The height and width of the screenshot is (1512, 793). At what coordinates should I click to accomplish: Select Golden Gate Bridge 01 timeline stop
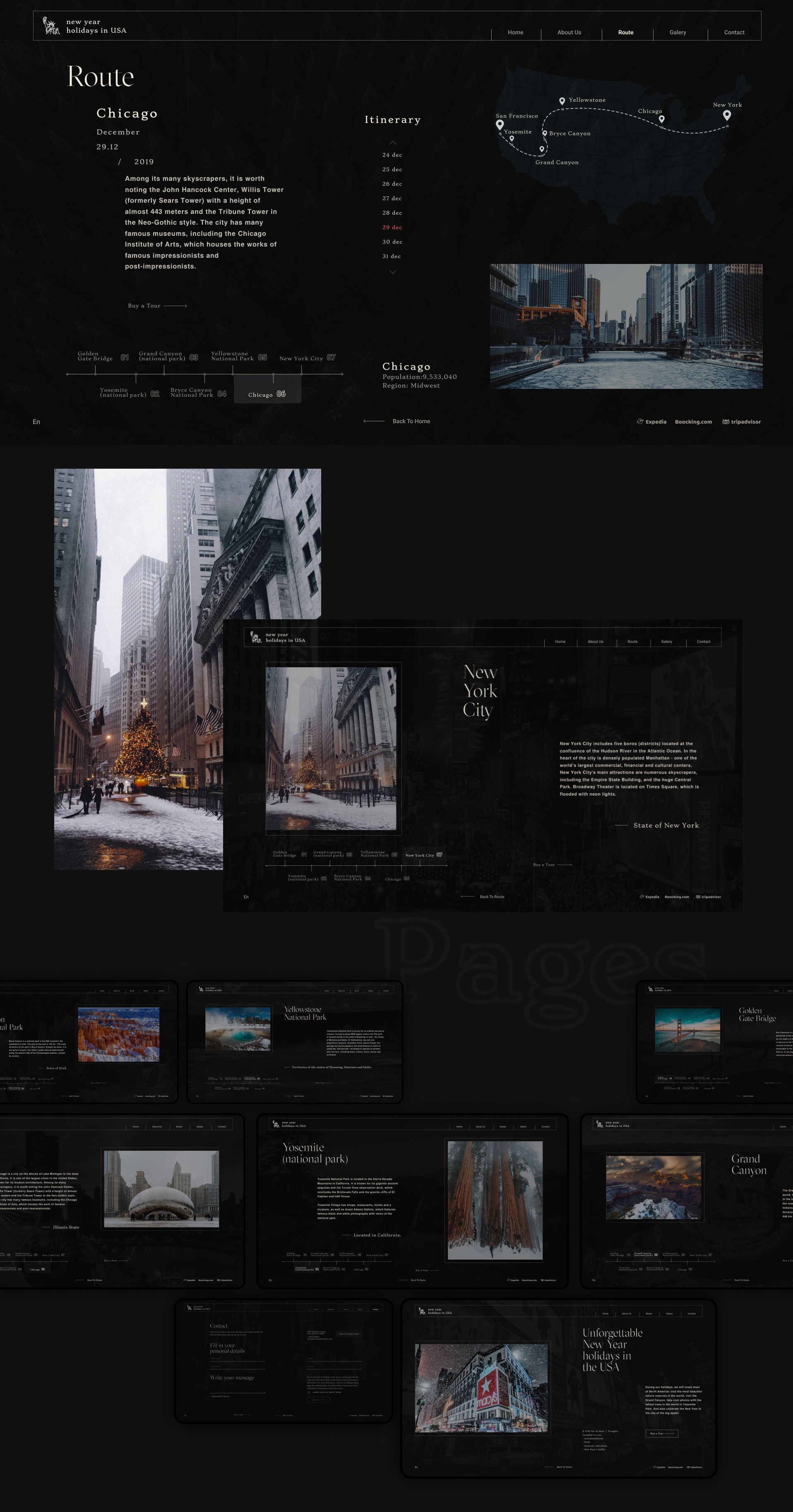(103, 356)
